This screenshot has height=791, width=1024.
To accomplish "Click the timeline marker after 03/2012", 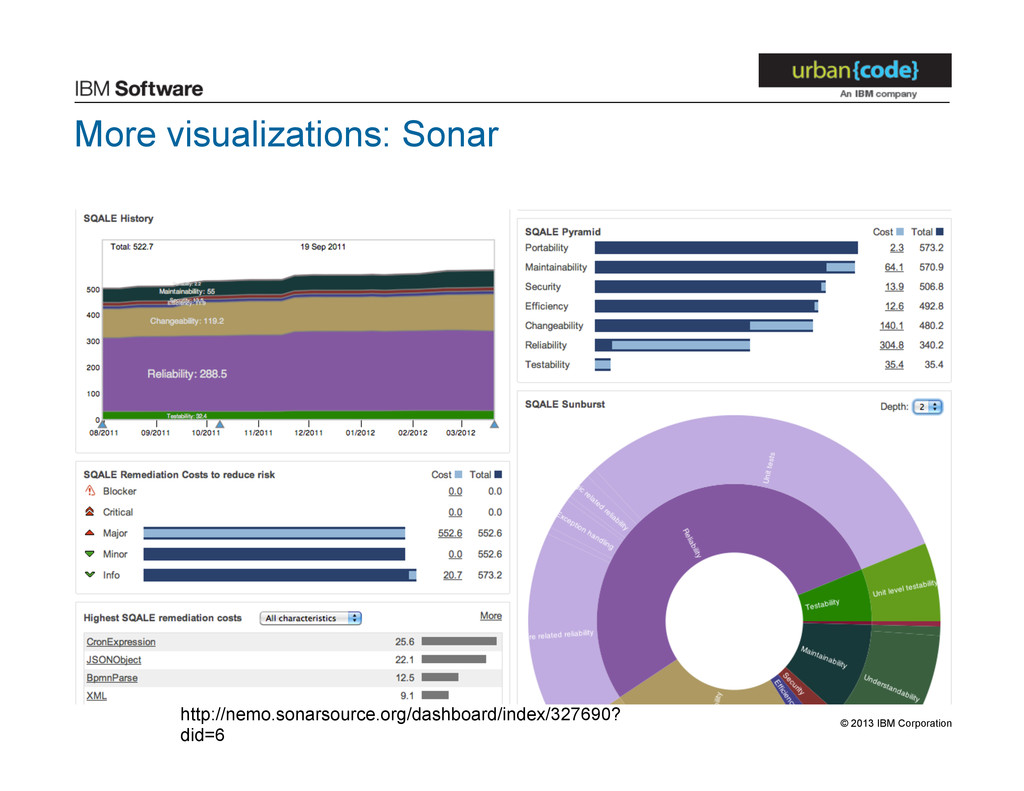I will (494, 425).
